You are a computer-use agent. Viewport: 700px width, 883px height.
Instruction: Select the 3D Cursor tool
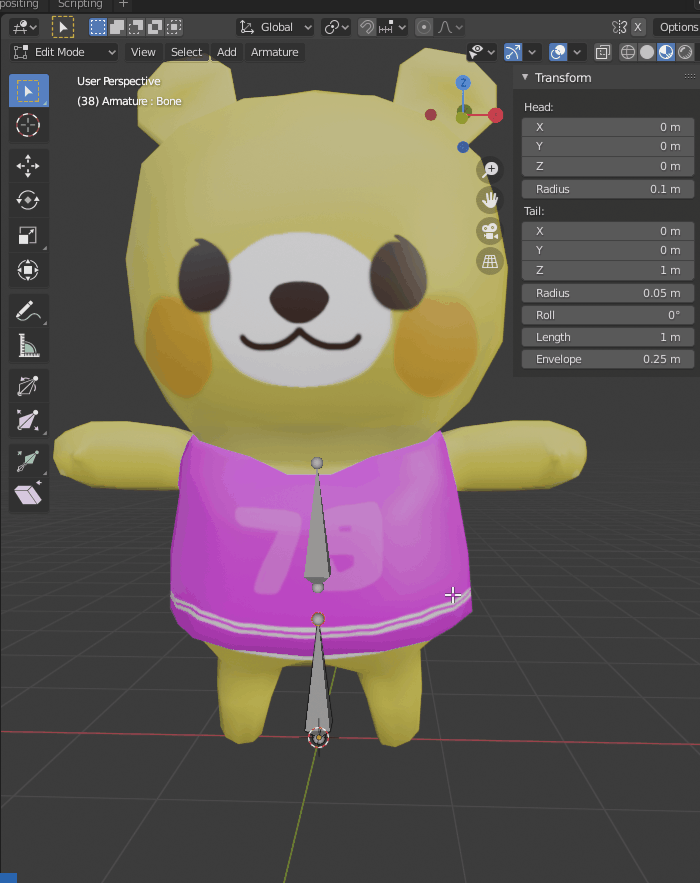tap(28, 125)
